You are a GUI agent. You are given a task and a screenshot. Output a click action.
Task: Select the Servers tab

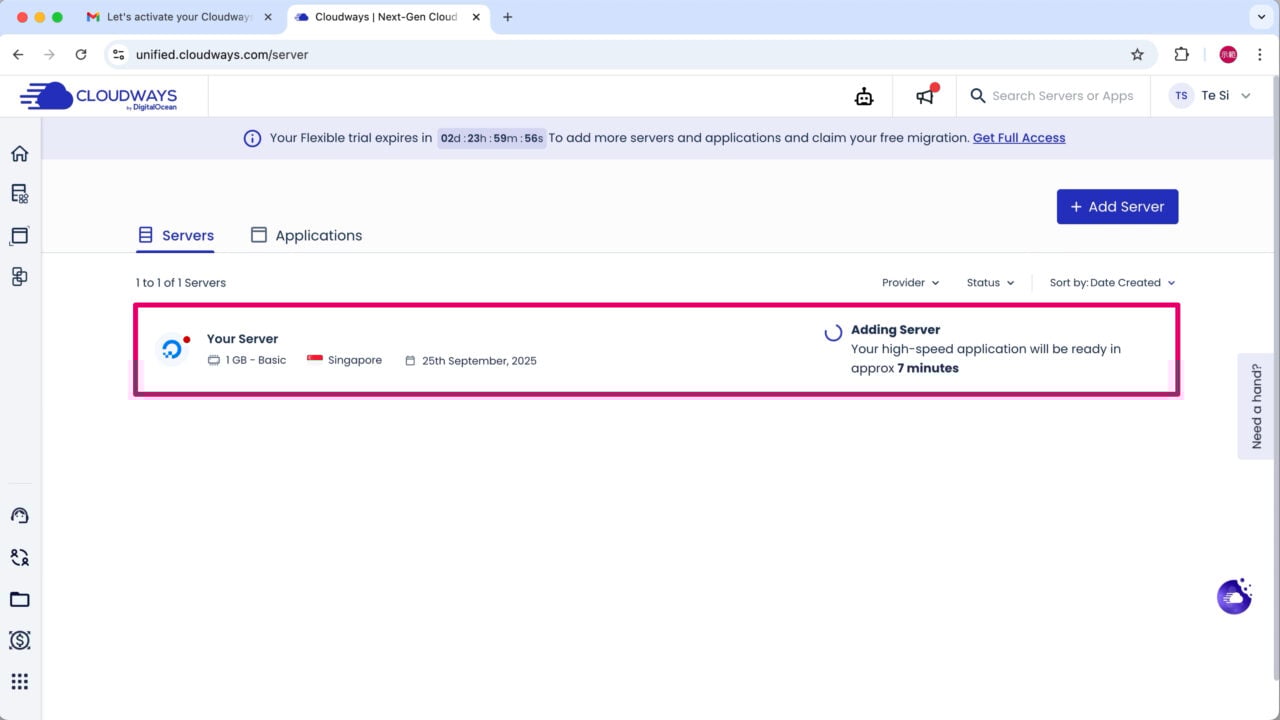pyautogui.click(x=176, y=235)
